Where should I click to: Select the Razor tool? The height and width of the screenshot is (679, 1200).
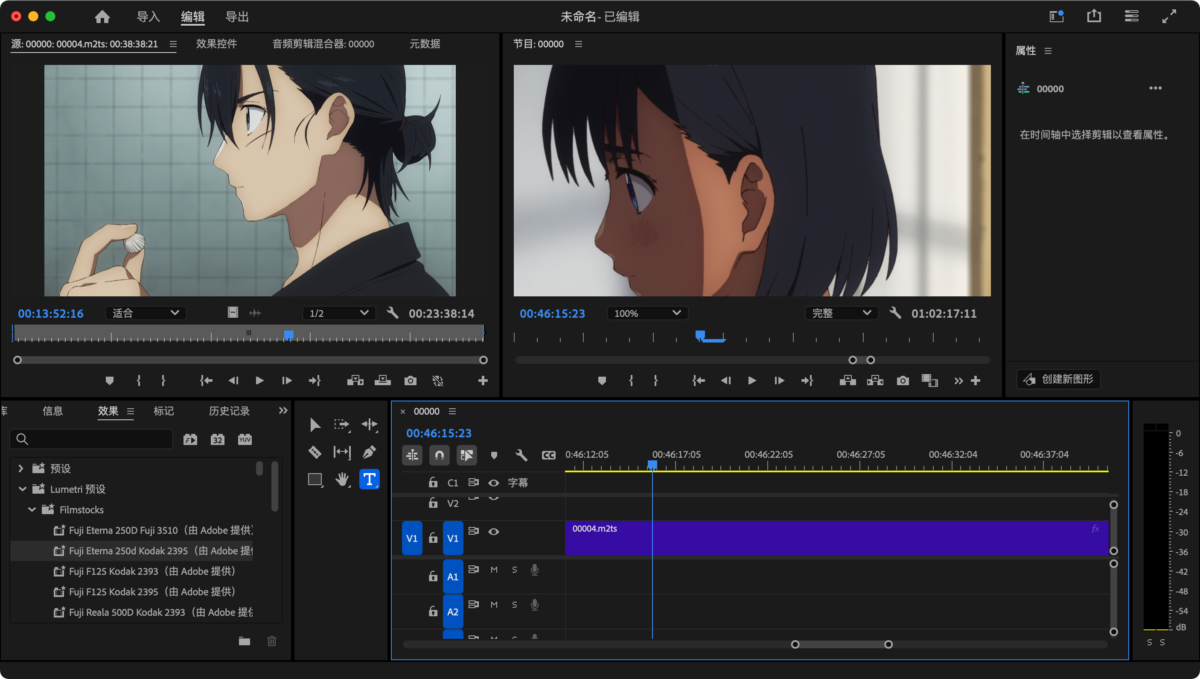(315, 452)
